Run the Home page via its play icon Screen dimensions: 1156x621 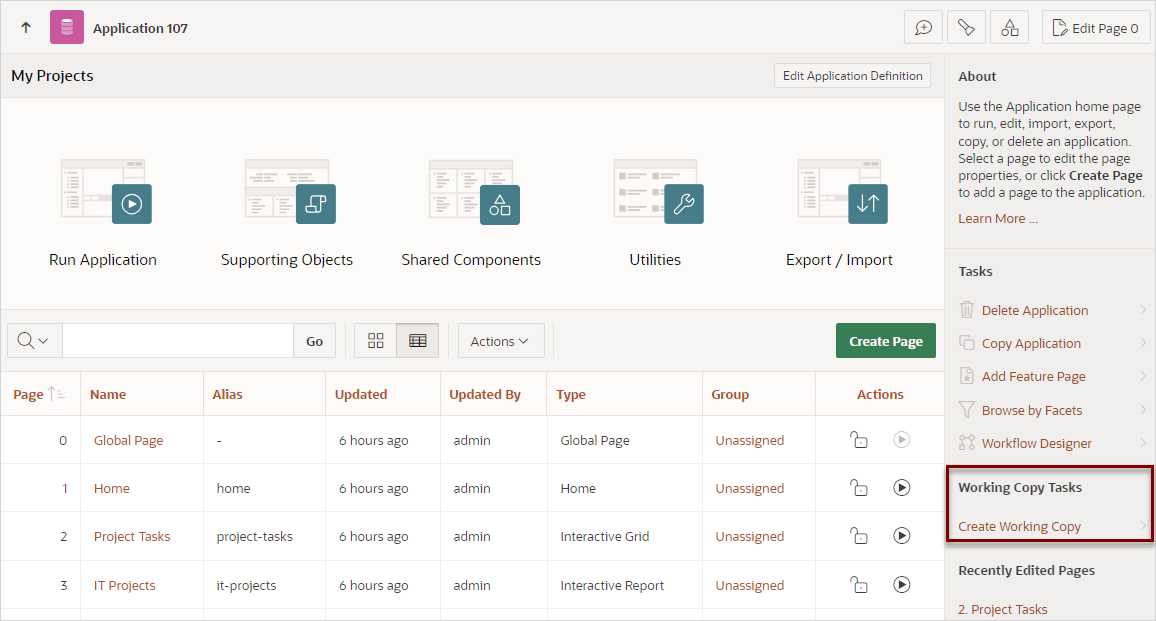[x=901, y=488]
